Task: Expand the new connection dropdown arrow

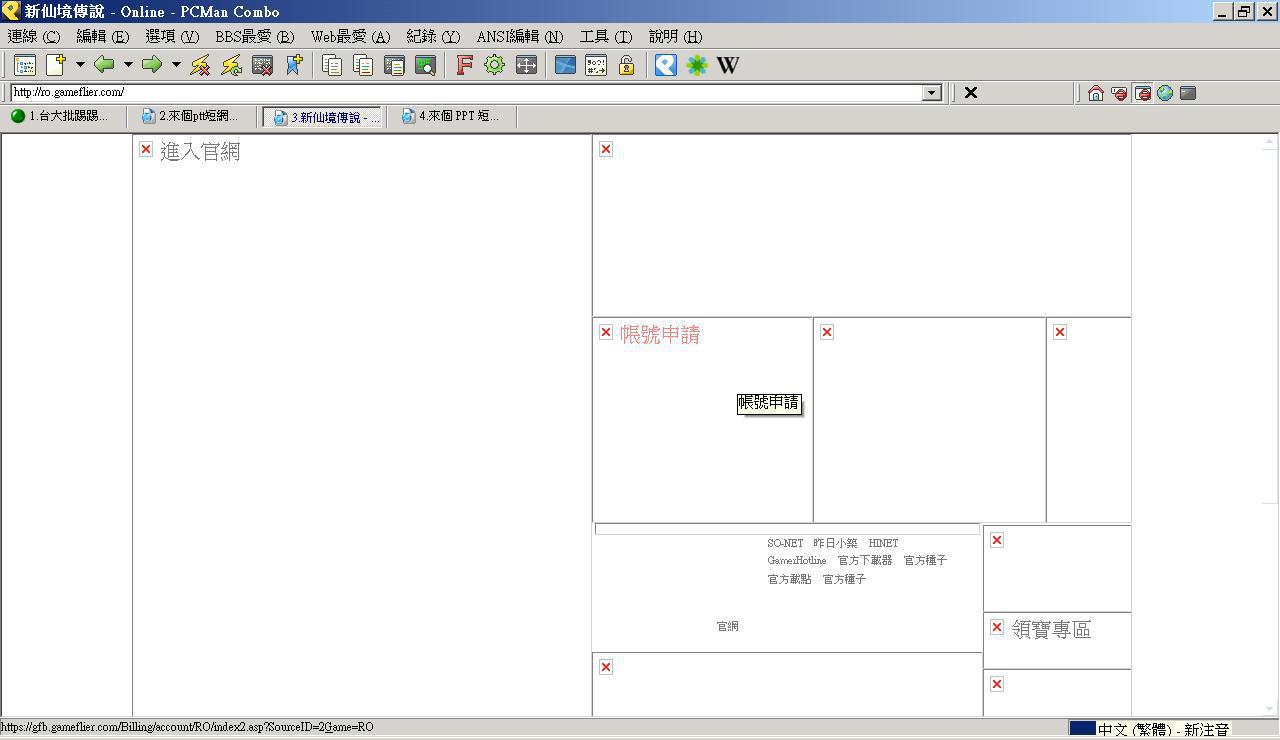Action: 80,65
